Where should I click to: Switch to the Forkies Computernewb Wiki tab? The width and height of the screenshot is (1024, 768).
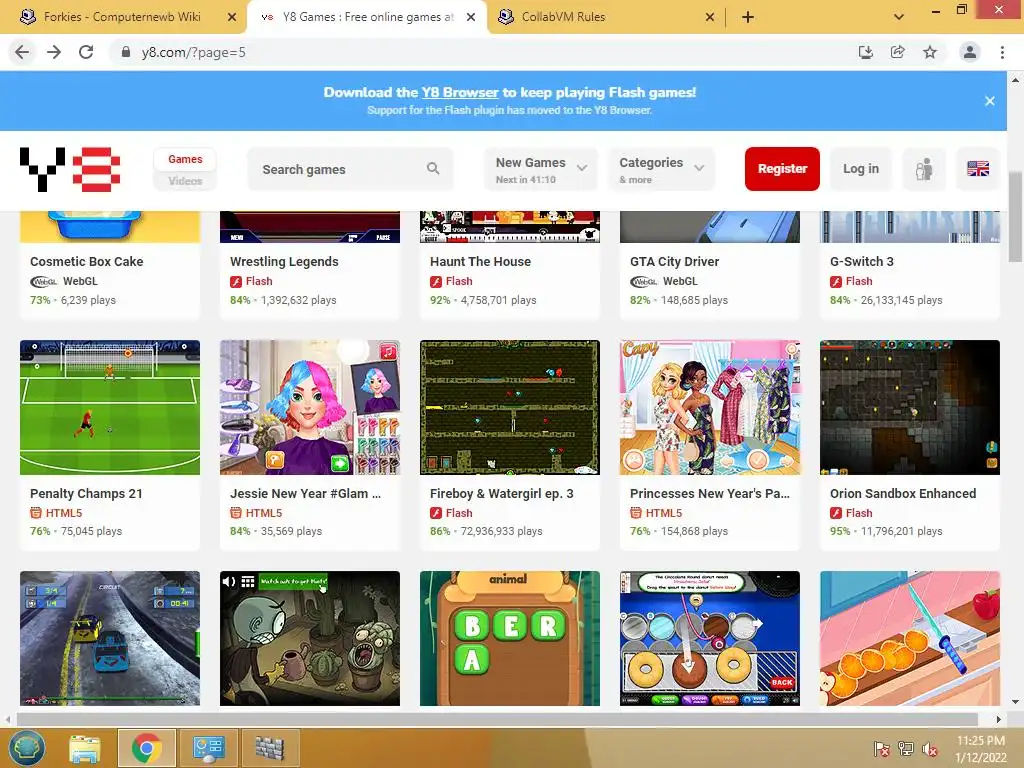point(122,17)
